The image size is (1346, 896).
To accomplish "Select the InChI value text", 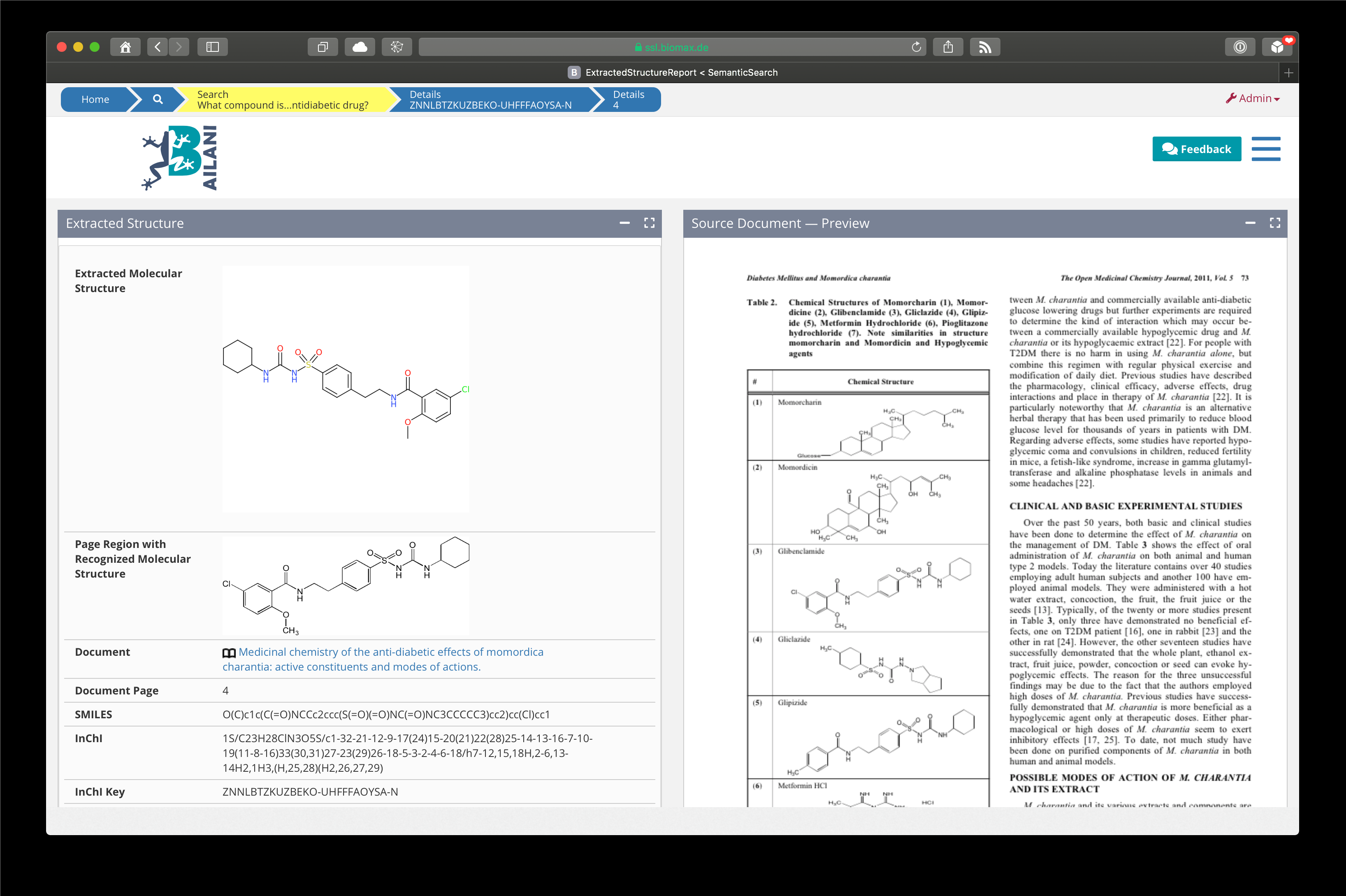I will 407,753.
